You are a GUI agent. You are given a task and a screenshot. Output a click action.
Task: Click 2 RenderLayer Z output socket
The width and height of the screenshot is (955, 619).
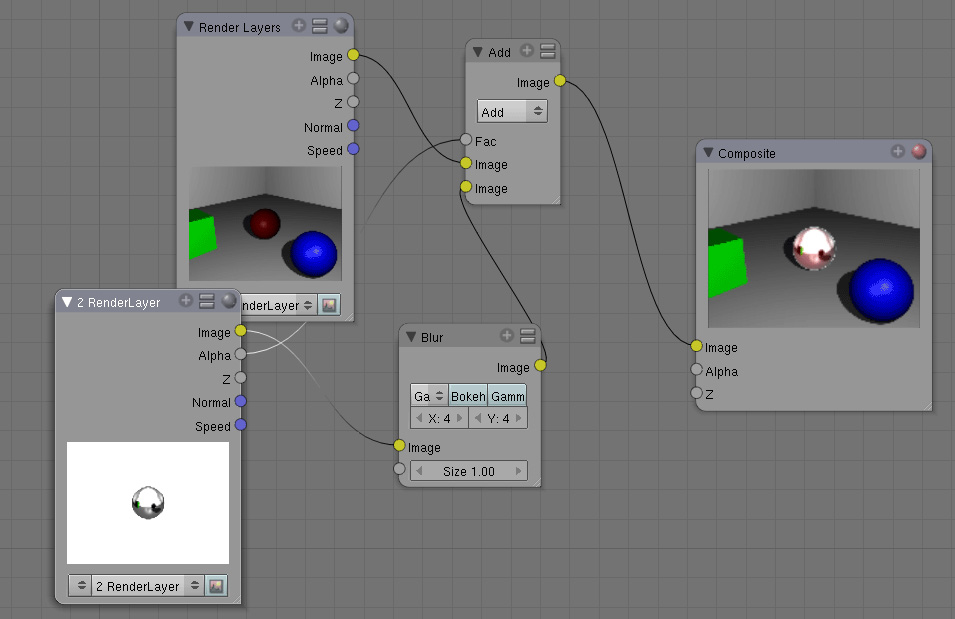pos(241,378)
